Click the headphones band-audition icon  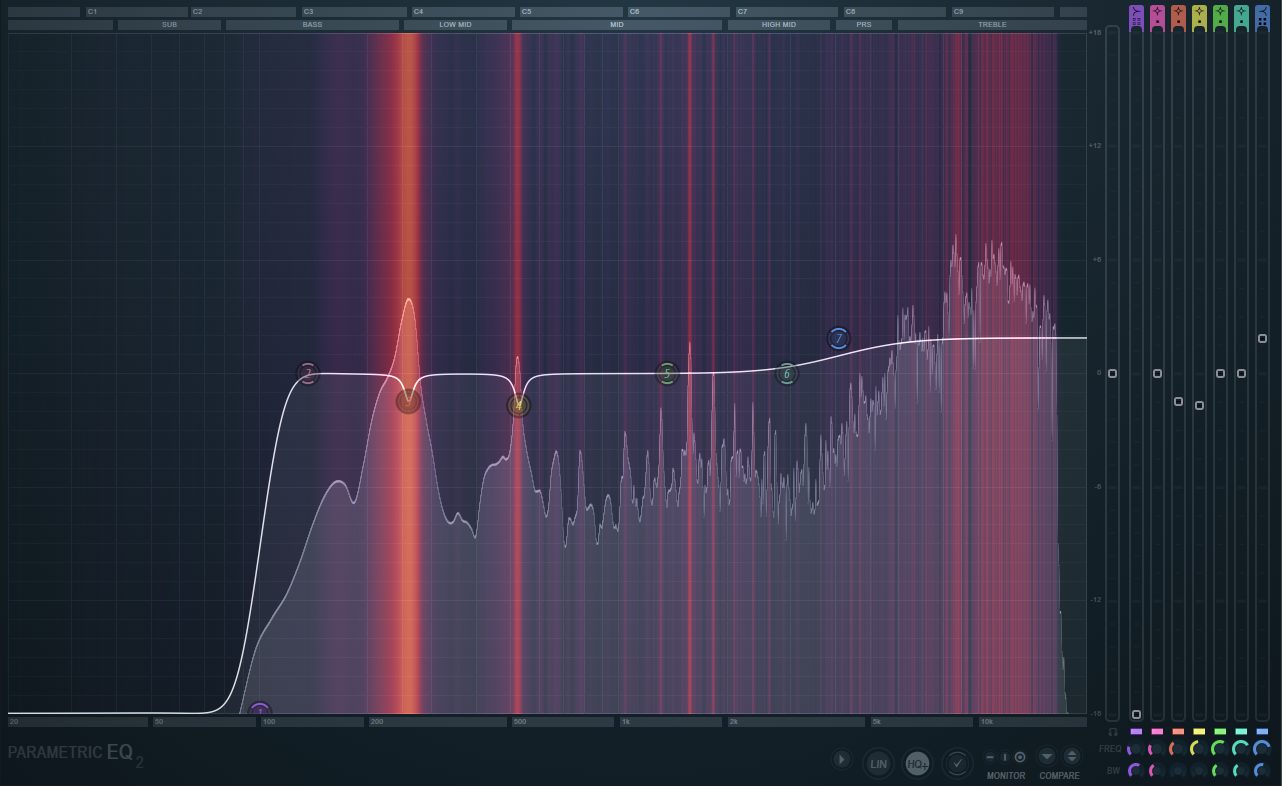click(1111, 733)
